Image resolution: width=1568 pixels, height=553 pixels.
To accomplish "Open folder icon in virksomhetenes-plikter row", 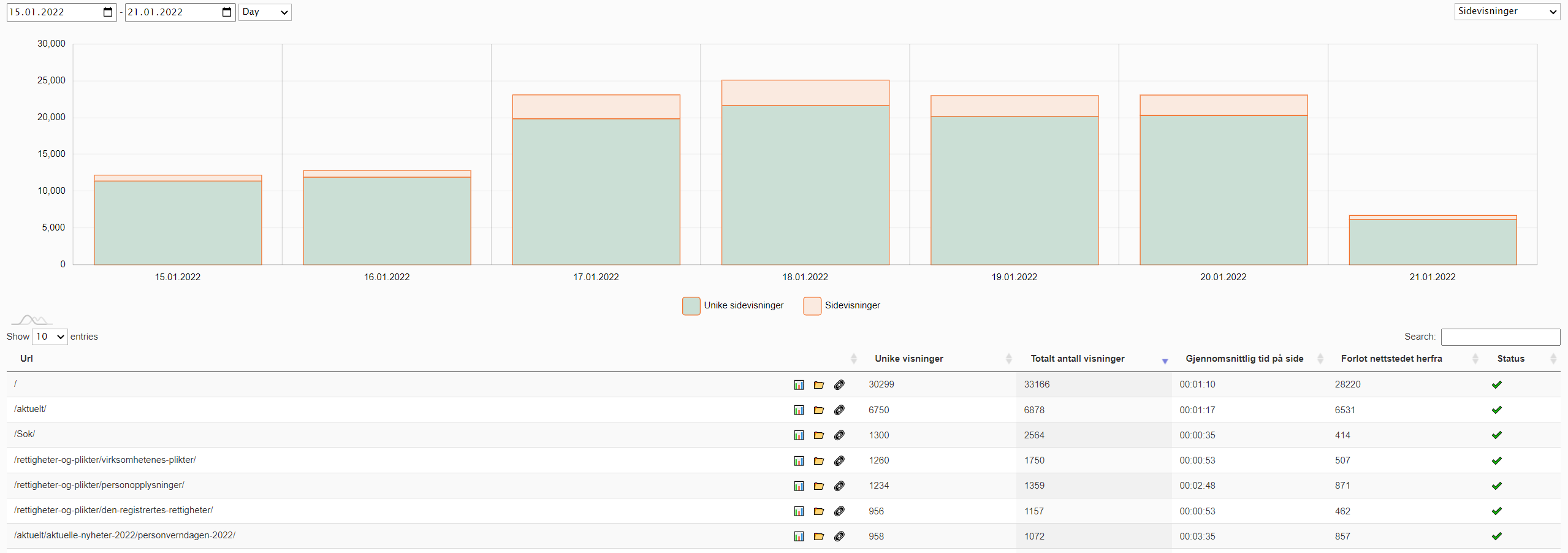I will coord(819,461).
